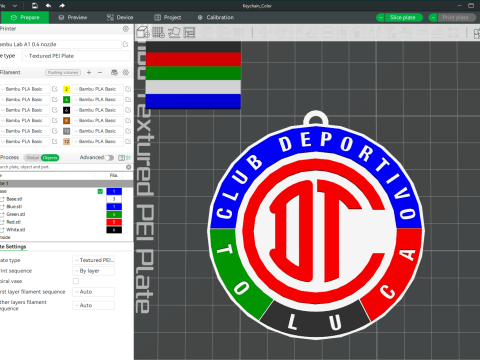Click the search settings gear icon
Viewport: 480px width, 360px height.
point(129,167)
